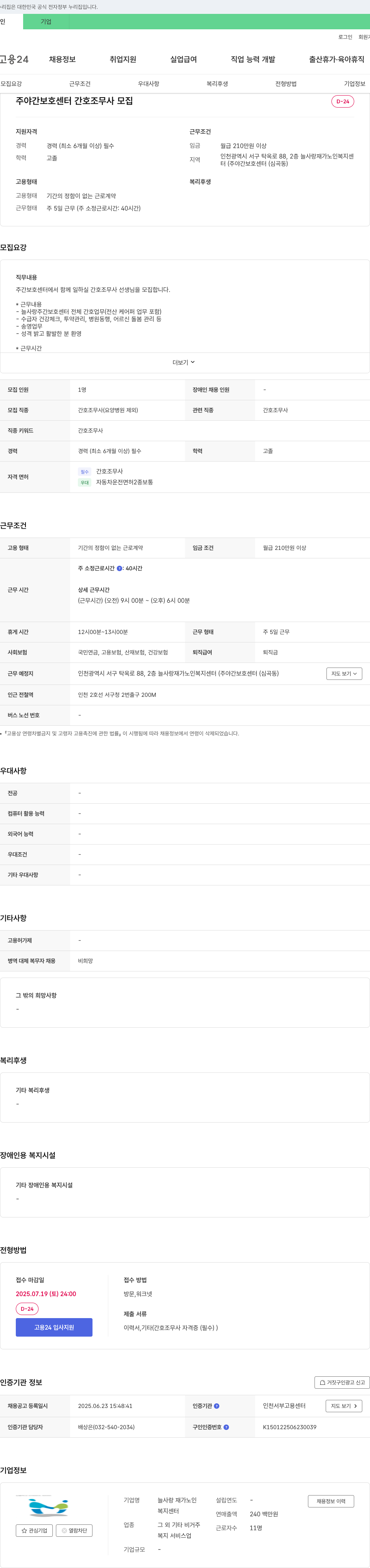The width and height of the screenshot is (370, 1568).
Task: Click info icon beside 주 소정근로시간
Action: [119, 568]
